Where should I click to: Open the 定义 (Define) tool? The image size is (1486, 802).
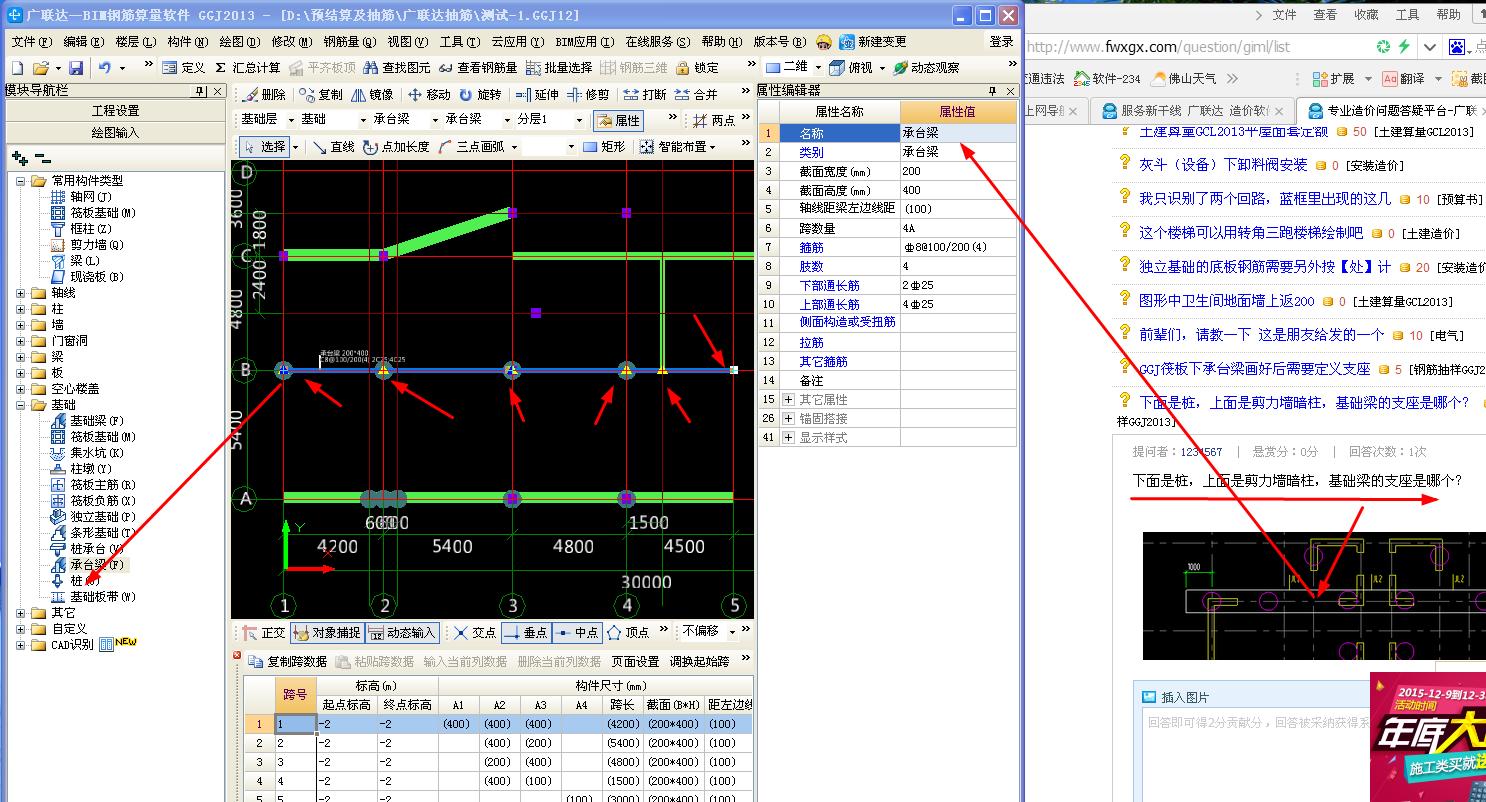(184, 67)
